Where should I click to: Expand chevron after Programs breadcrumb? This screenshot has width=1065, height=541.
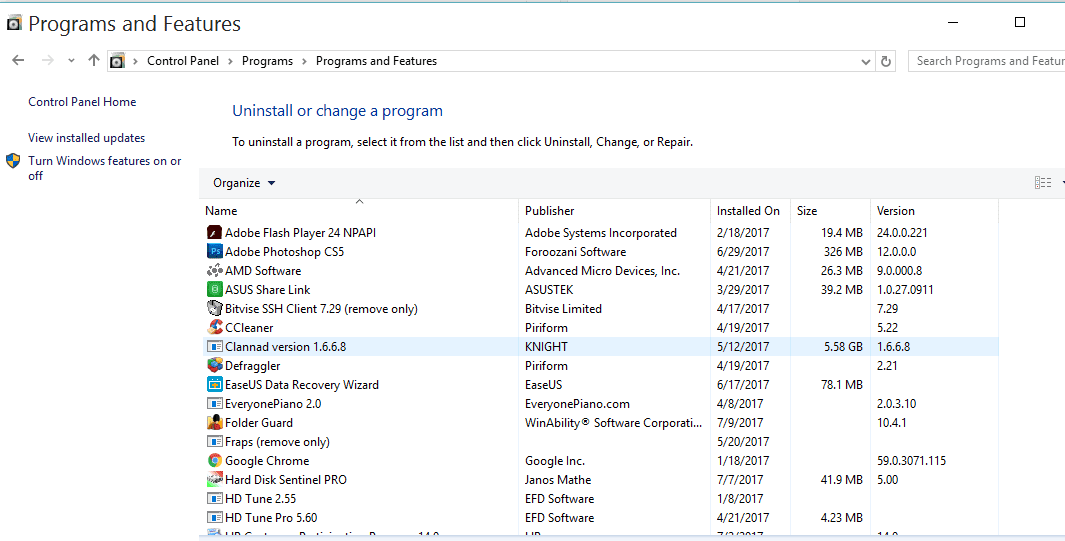[304, 61]
